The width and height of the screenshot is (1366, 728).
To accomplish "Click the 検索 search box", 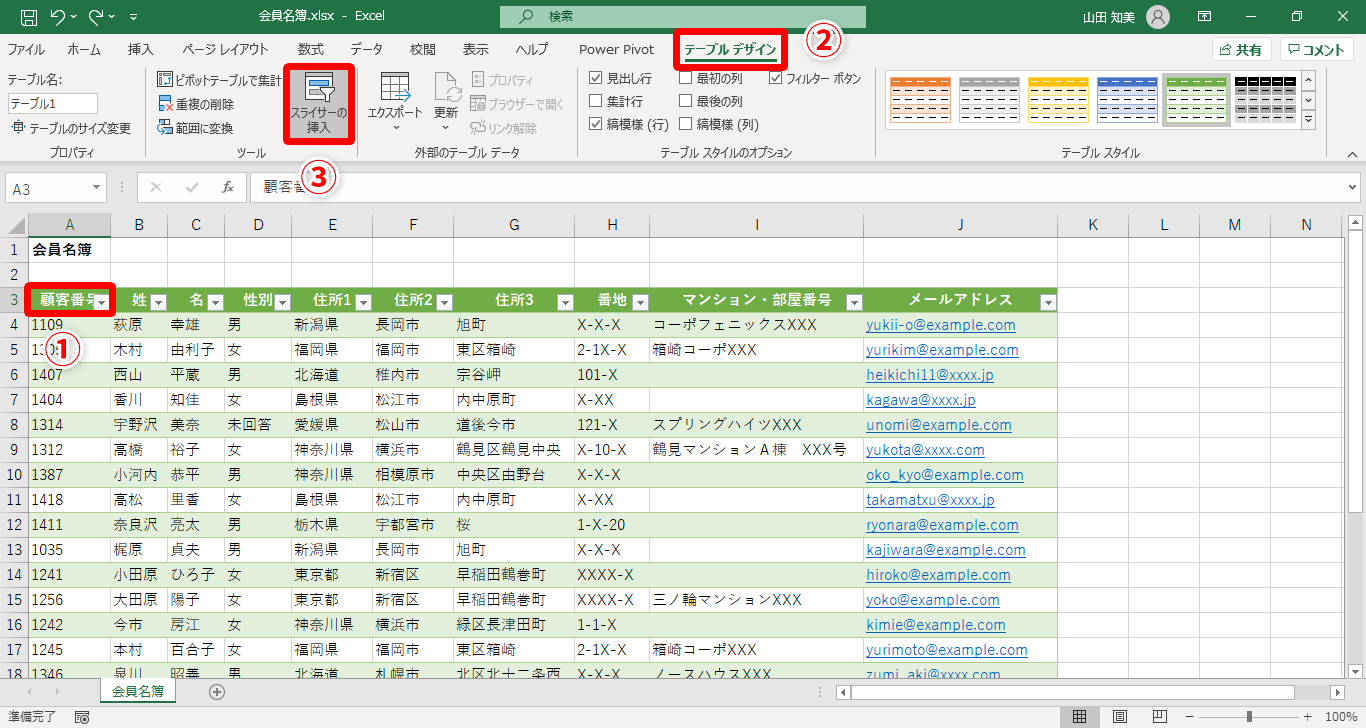I will pyautogui.click(x=683, y=17).
